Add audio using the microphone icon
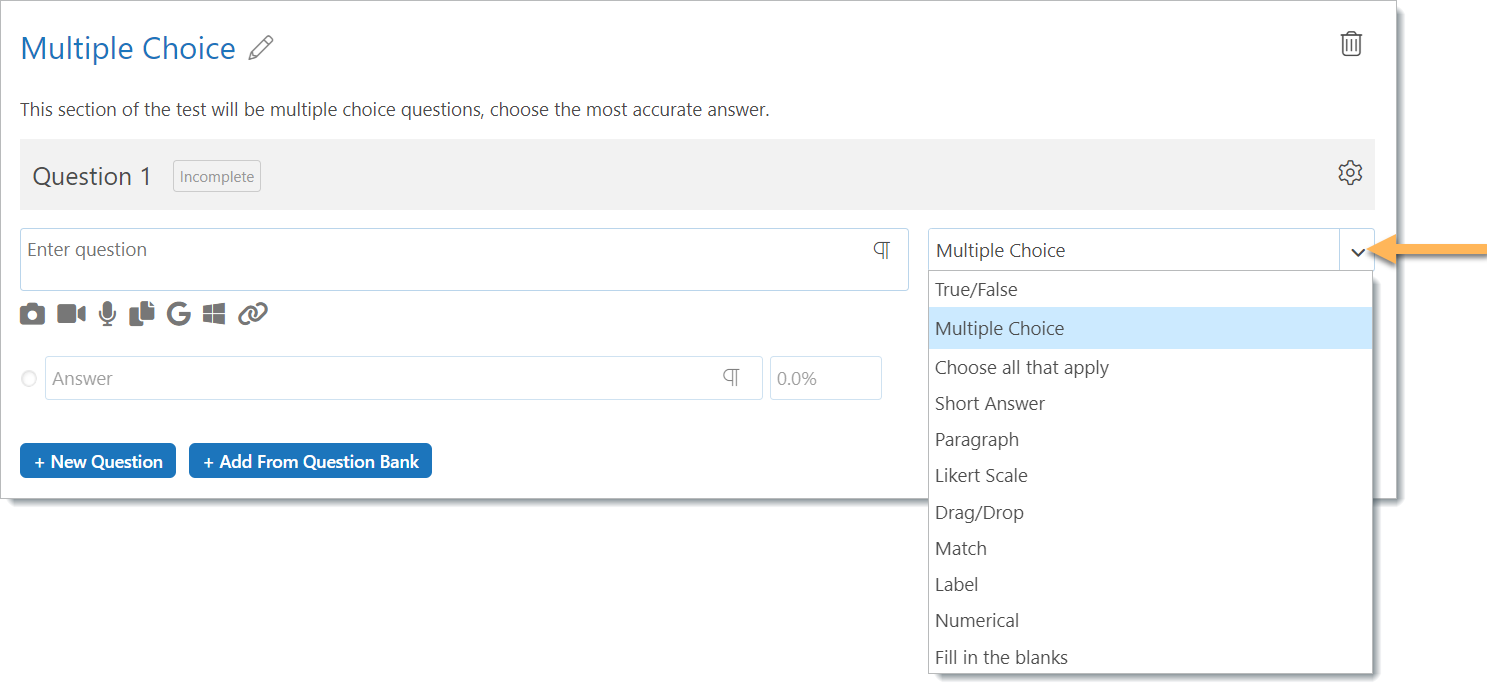This screenshot has width=1487, height=689. [x=108, y=314]
